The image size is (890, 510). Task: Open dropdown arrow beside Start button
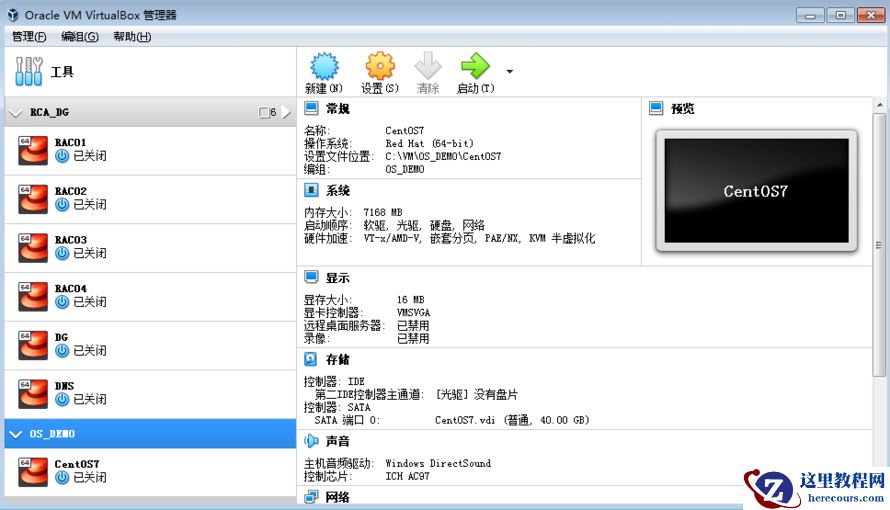(x=510, y=71)
